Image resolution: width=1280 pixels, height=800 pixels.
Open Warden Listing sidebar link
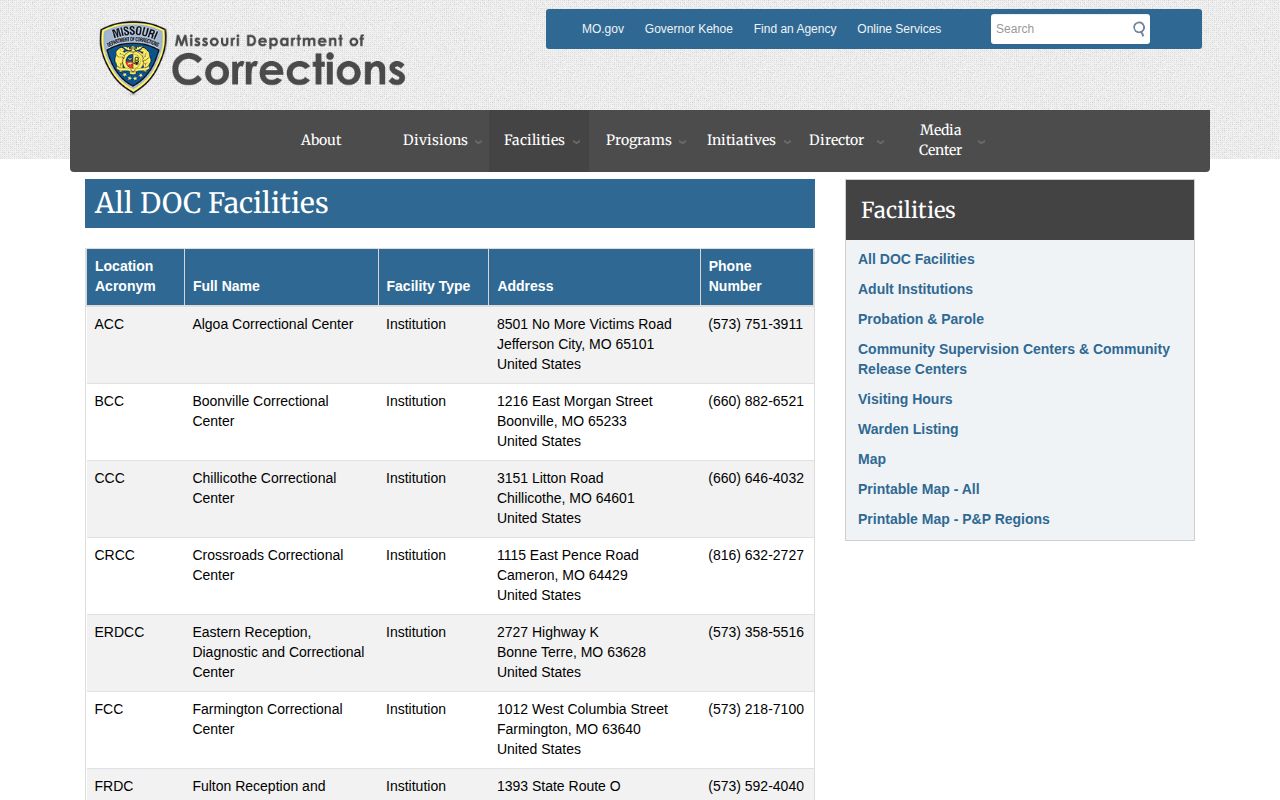click(908, 429)
